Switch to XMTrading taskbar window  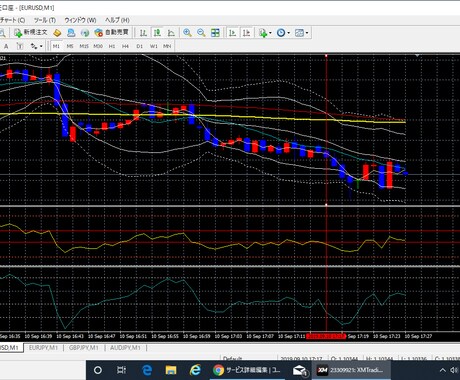tap(351, 370)
